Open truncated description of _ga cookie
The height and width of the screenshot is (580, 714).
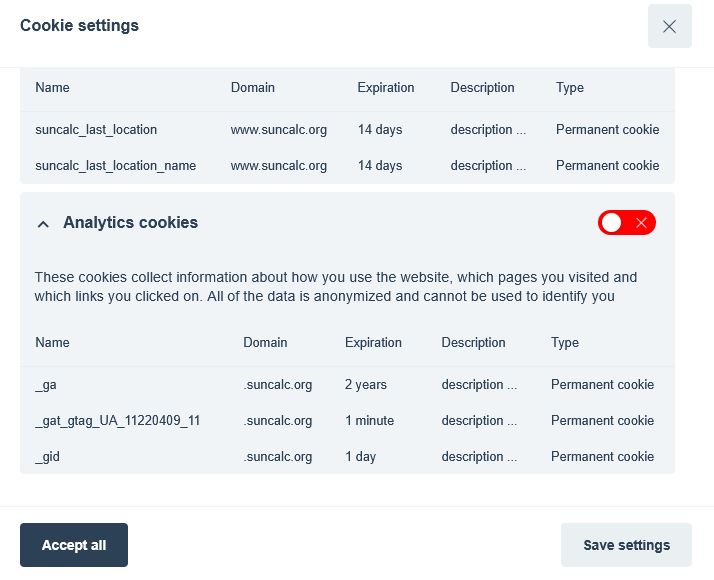click(479, 385)
